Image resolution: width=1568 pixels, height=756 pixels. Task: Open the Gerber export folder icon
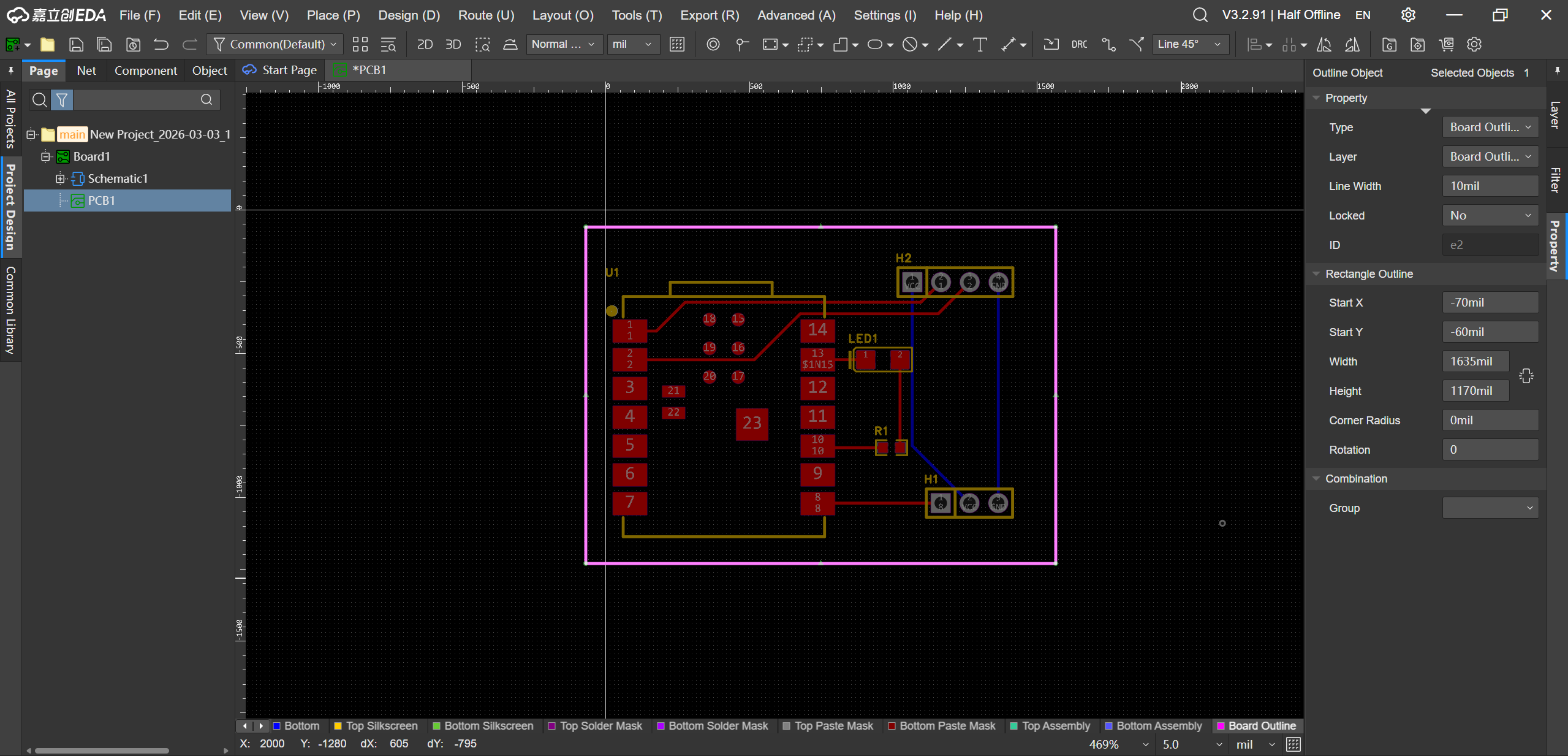[x=1389, y=44]
